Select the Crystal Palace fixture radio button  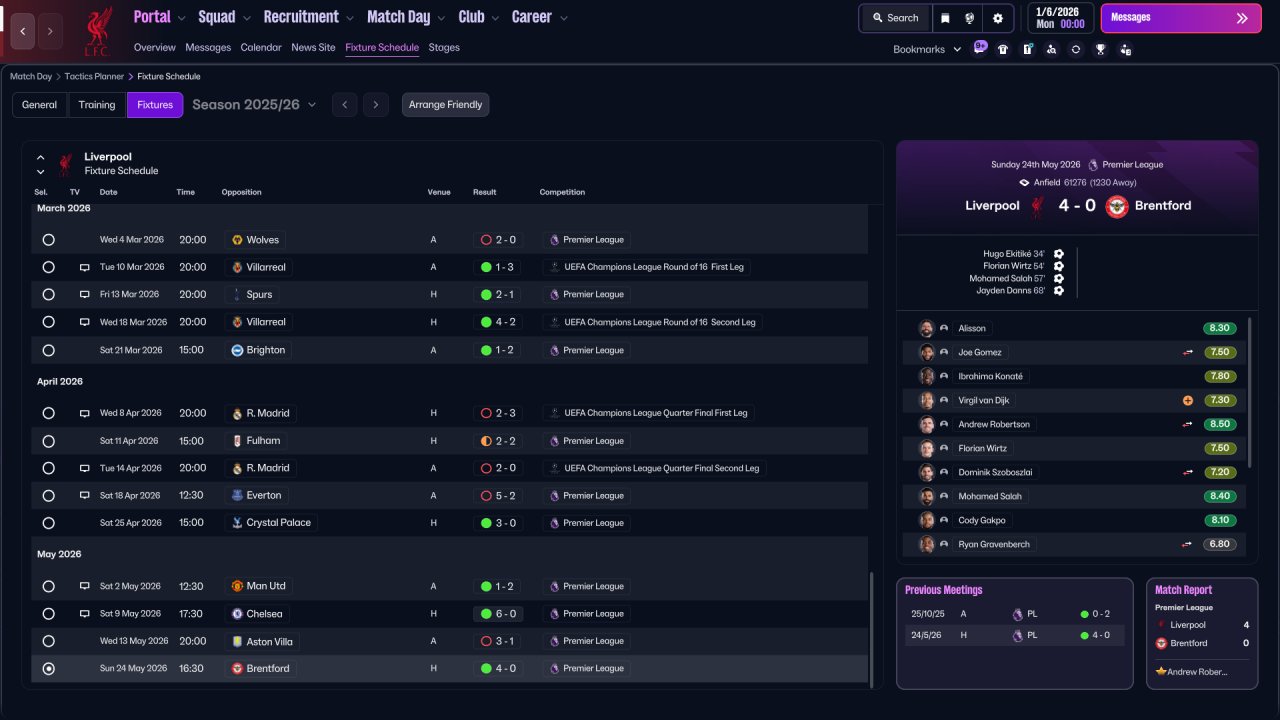[x=48, y=523]
